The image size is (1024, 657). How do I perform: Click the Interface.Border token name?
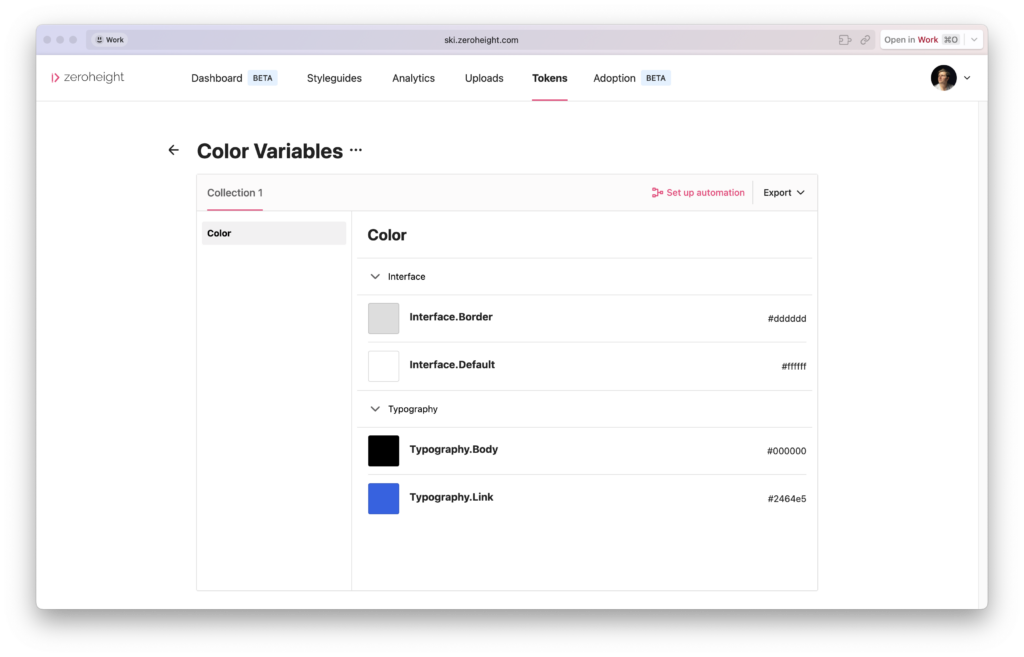(x=451, y=317)
